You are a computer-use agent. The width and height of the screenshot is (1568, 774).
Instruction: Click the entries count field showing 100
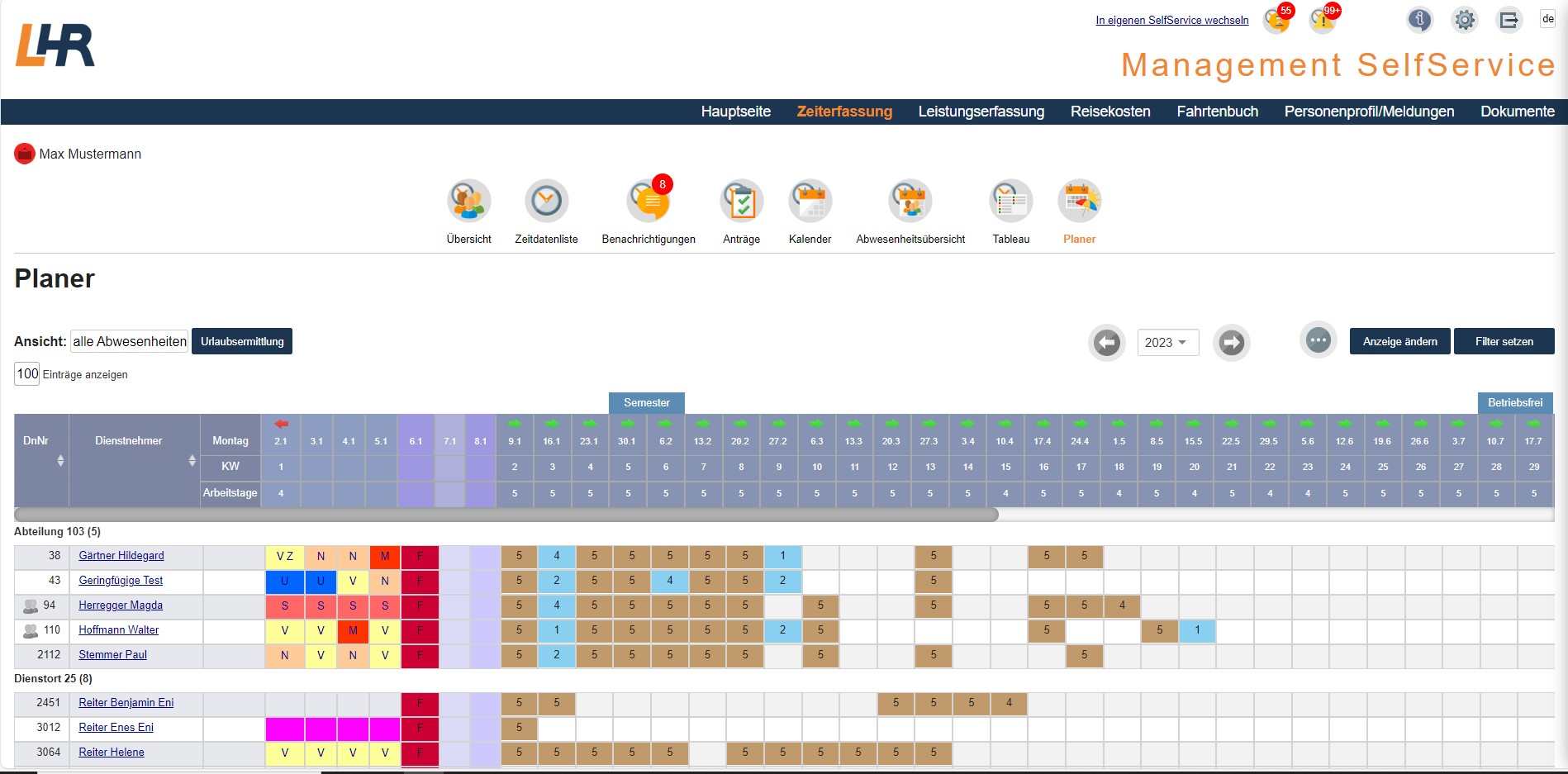[x=27, y=373]
